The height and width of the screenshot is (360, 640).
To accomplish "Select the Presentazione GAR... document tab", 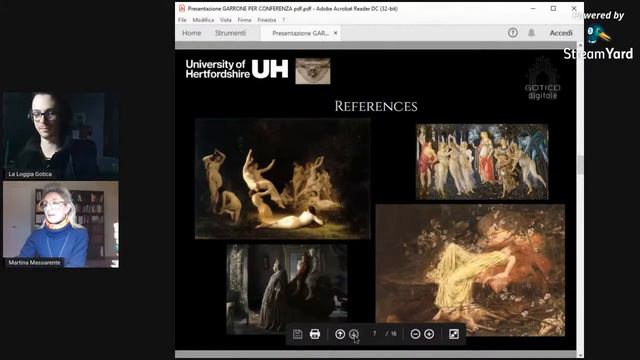I will (x=300, y=33).
